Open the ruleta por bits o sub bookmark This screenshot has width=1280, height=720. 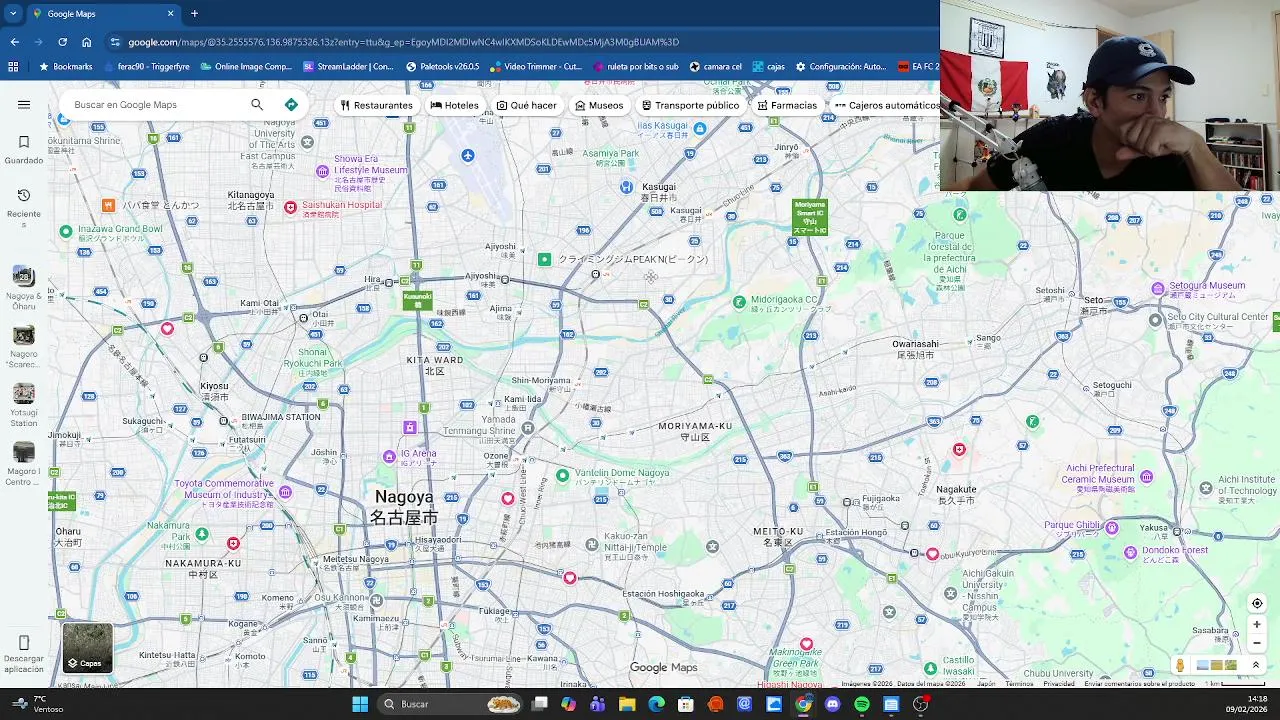tap(636, 67)
